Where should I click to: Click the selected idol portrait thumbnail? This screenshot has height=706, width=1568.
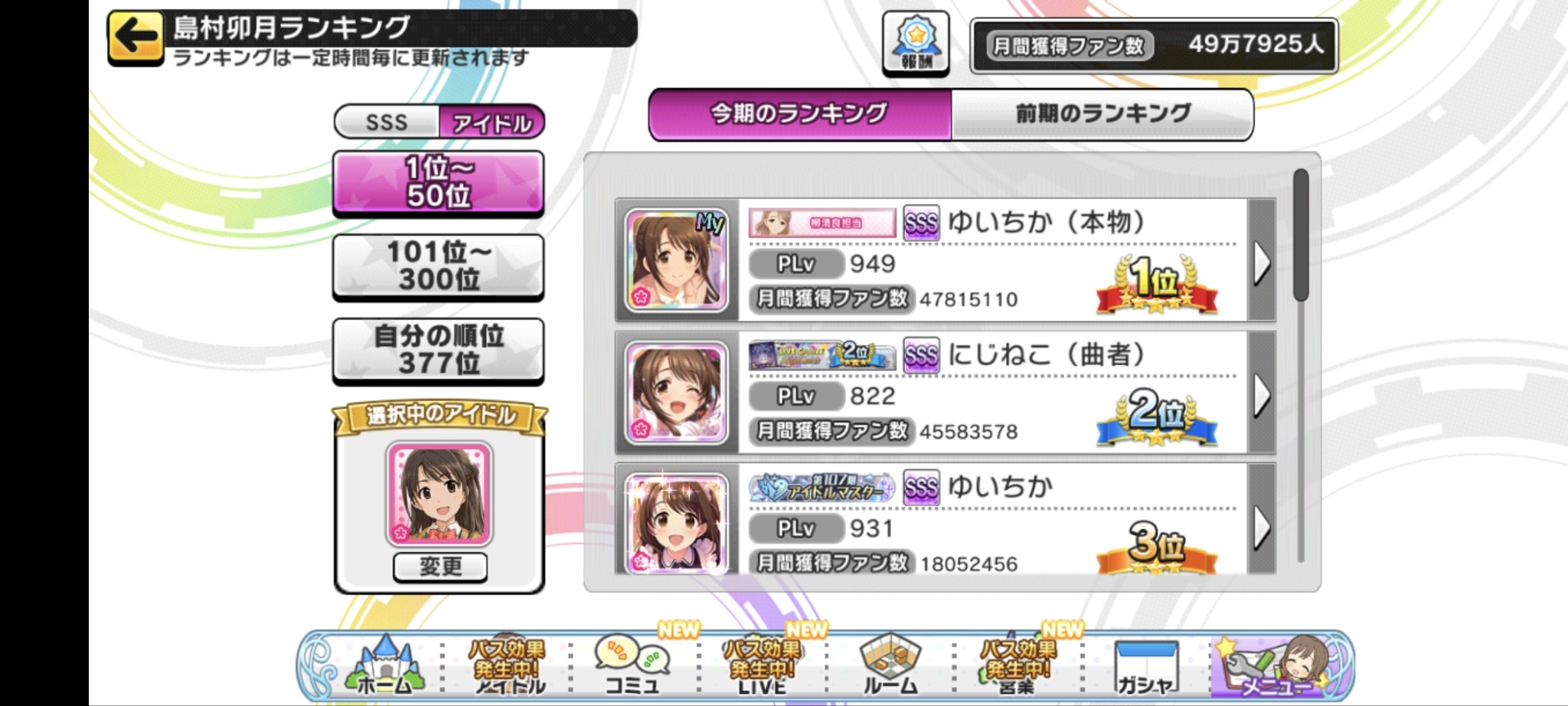point(439,494)
